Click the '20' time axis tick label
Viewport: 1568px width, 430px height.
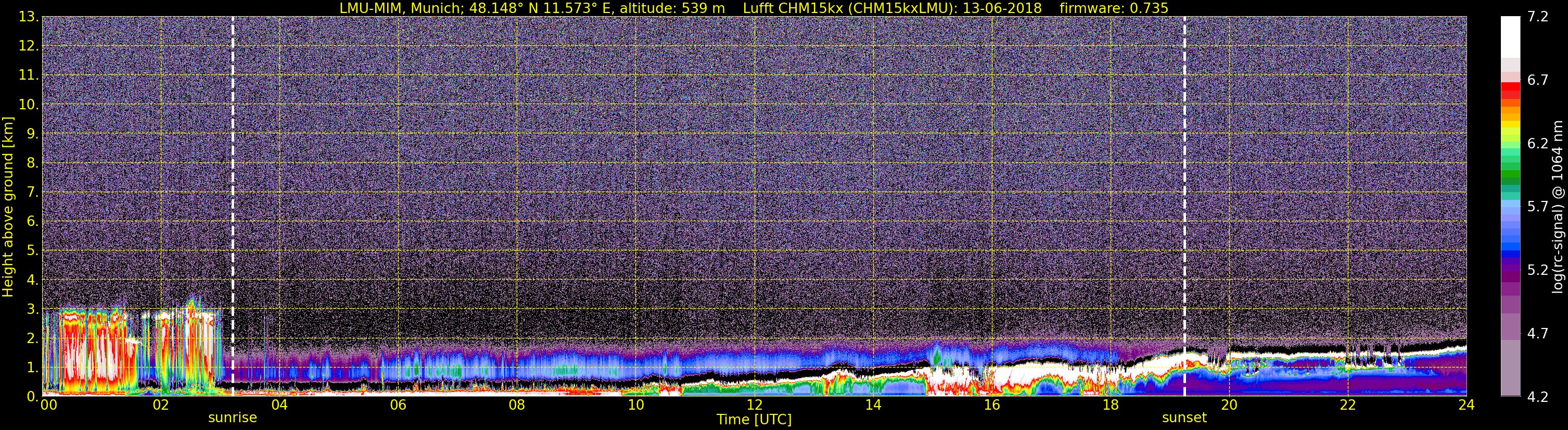[x=1229, y=406]
